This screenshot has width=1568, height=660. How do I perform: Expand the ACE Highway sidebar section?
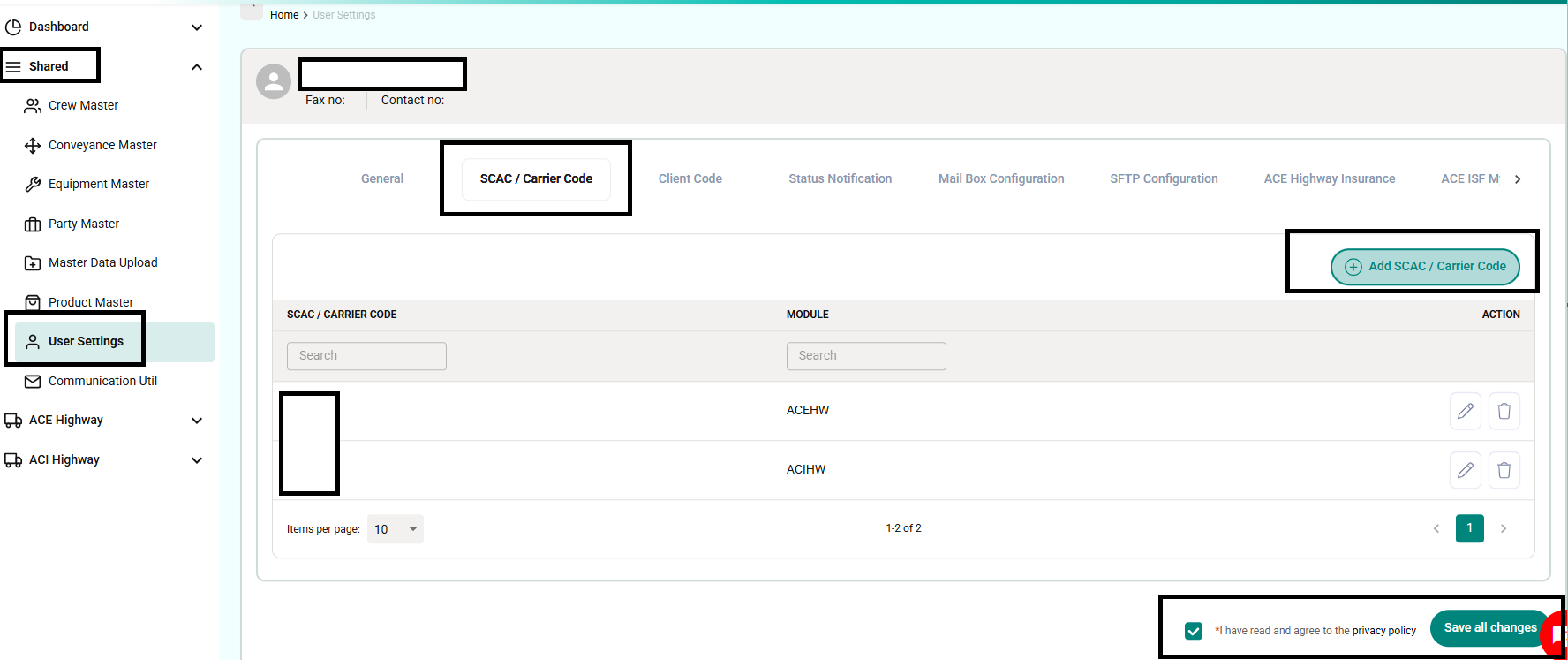(x=197, y=421)
